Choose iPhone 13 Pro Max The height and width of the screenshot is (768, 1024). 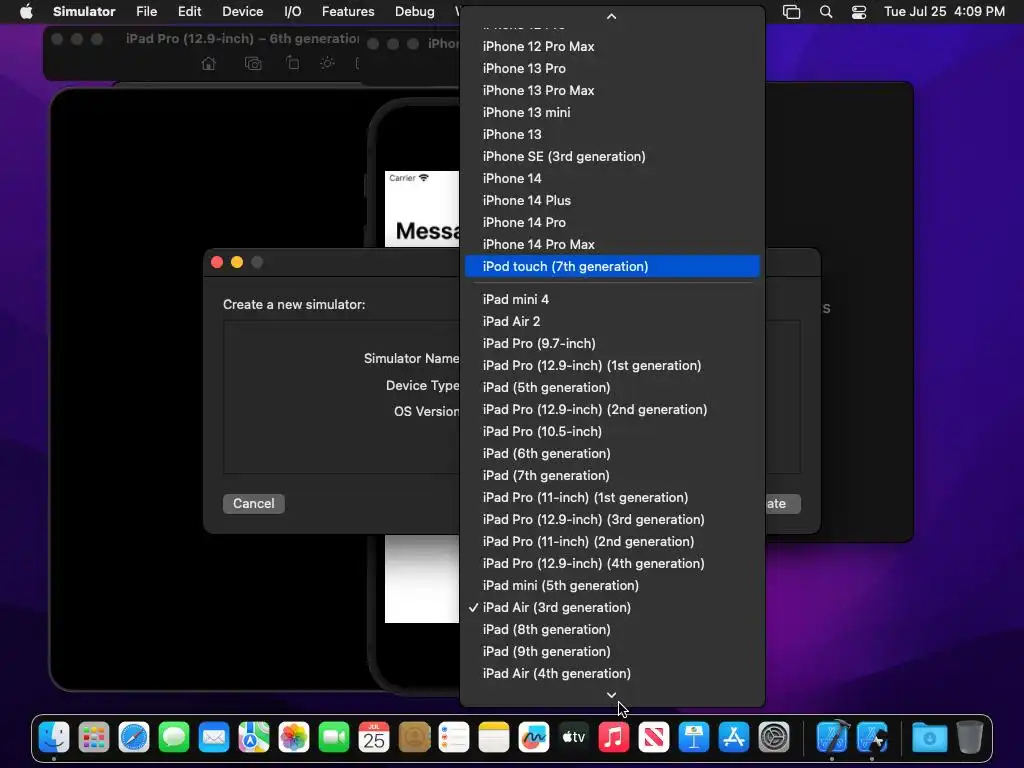click(x=612, y=90)
